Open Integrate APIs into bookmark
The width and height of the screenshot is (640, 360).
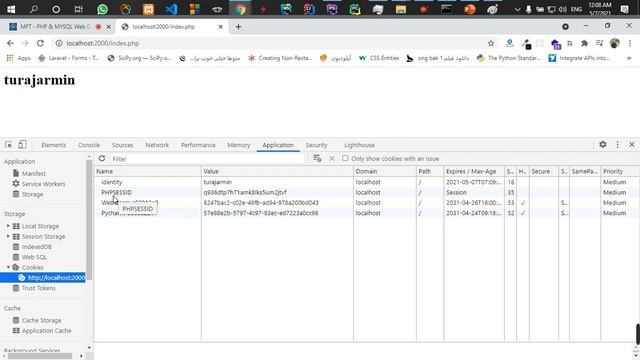pyautogui.click(x=580, y=58)
